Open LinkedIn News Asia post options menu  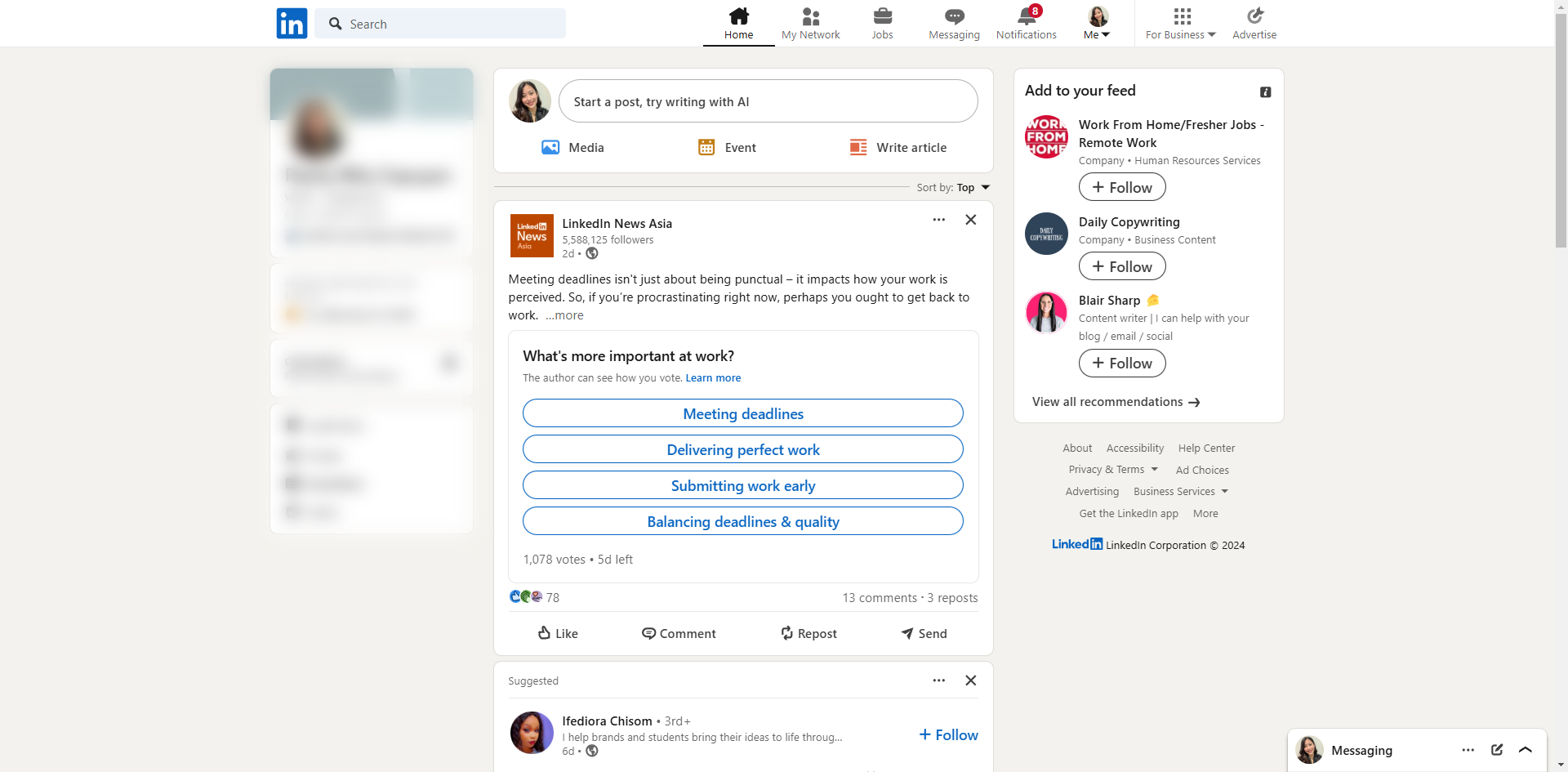click(939, 220)
